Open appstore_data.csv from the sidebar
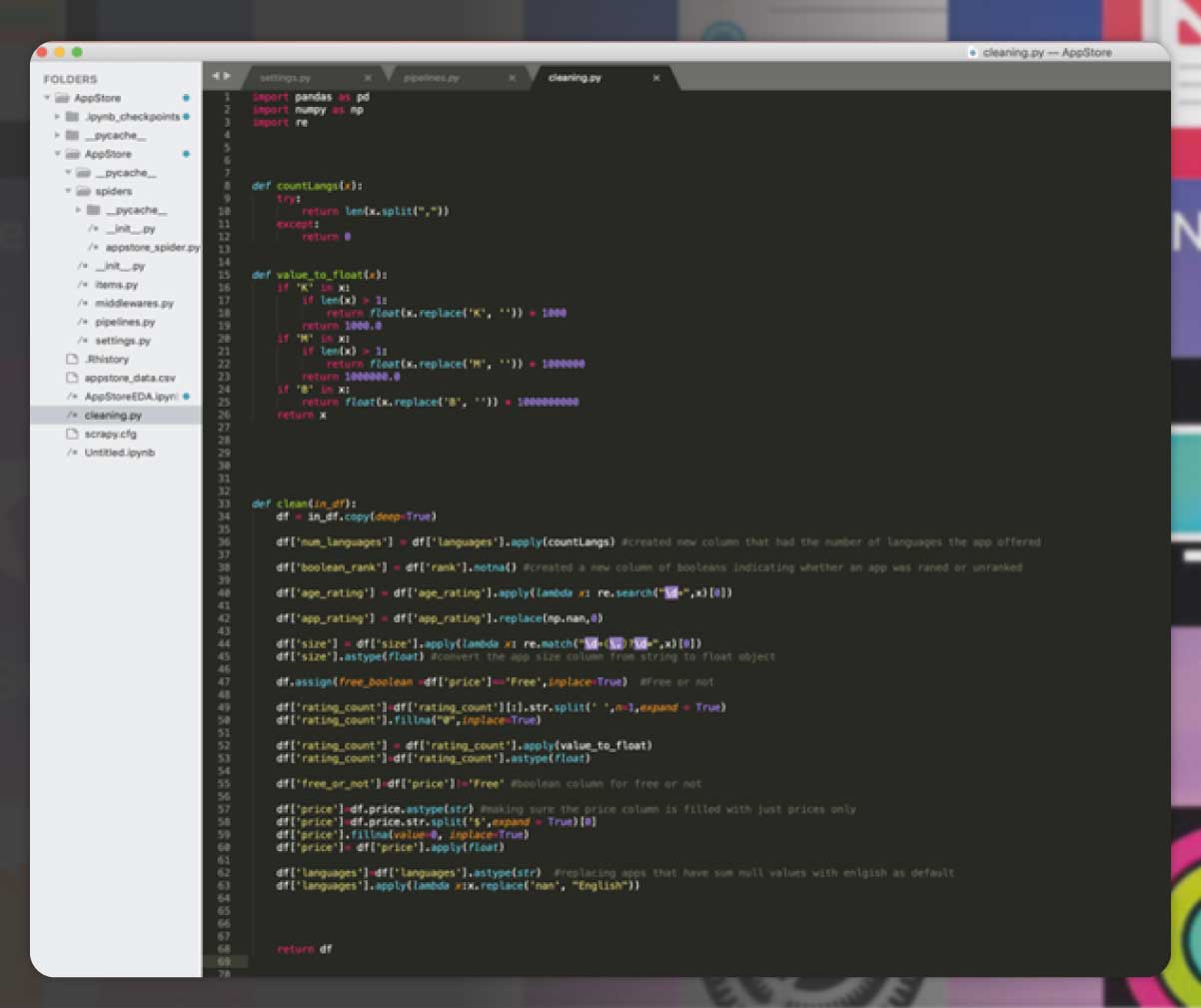1201x1008 pixels. pyautogui.click(x=130, y=378)
